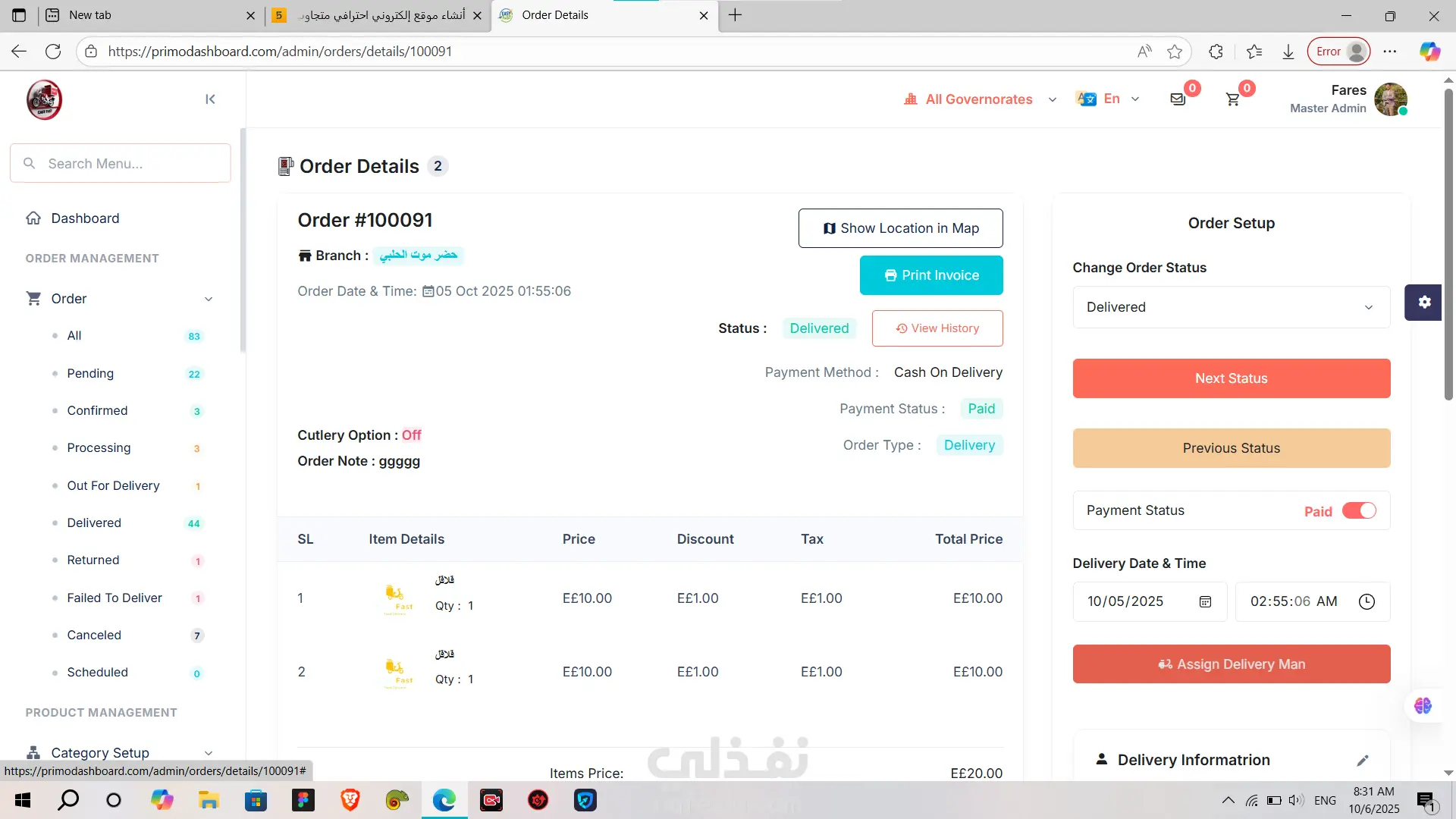Viewport: 1456px width, 819px height.
Task: Click the brain AI assistant icon
Action: (x=1423, y=706)
